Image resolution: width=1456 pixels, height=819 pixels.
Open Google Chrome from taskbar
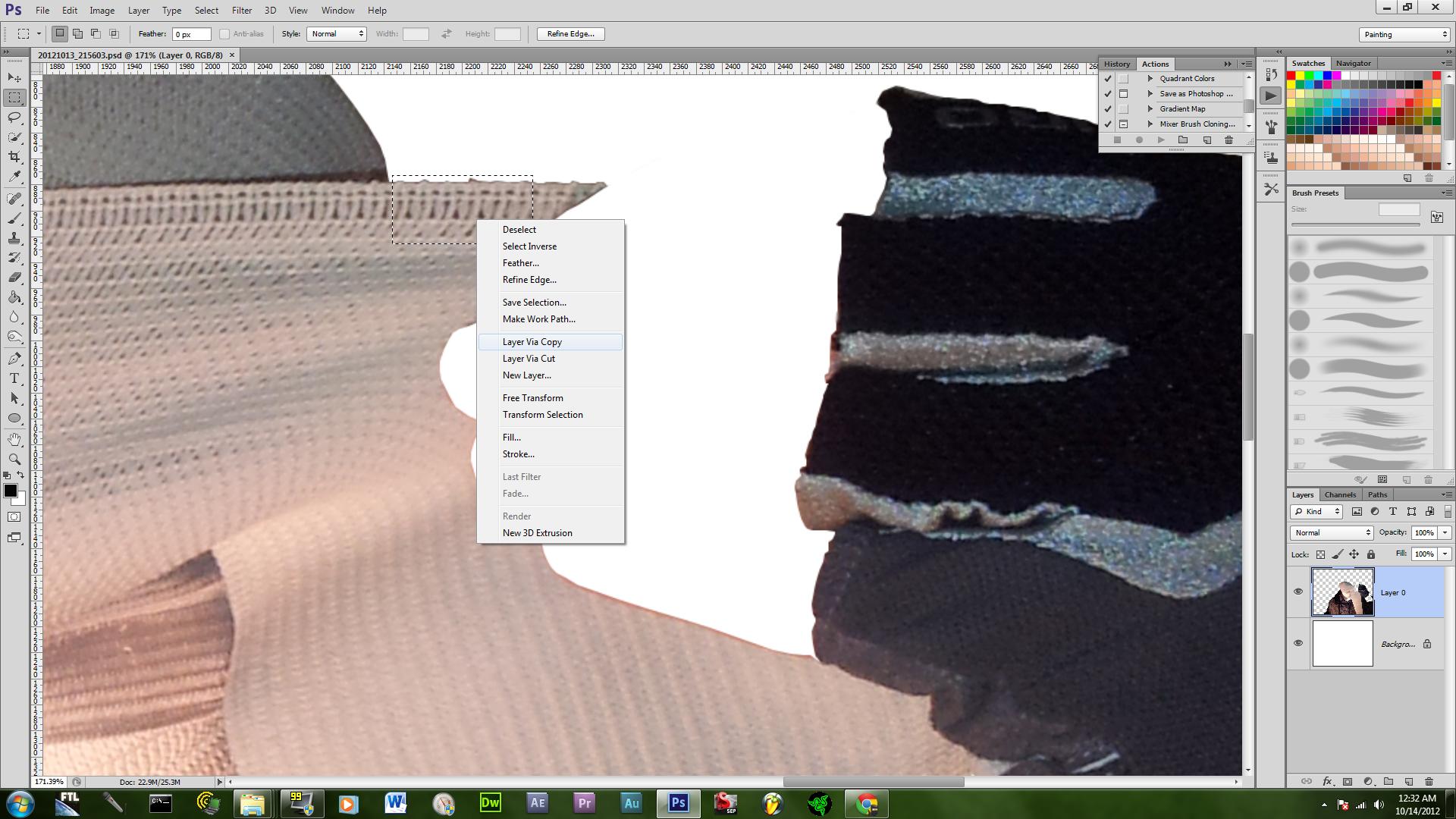pyautogui.click(x=867, y=803)
